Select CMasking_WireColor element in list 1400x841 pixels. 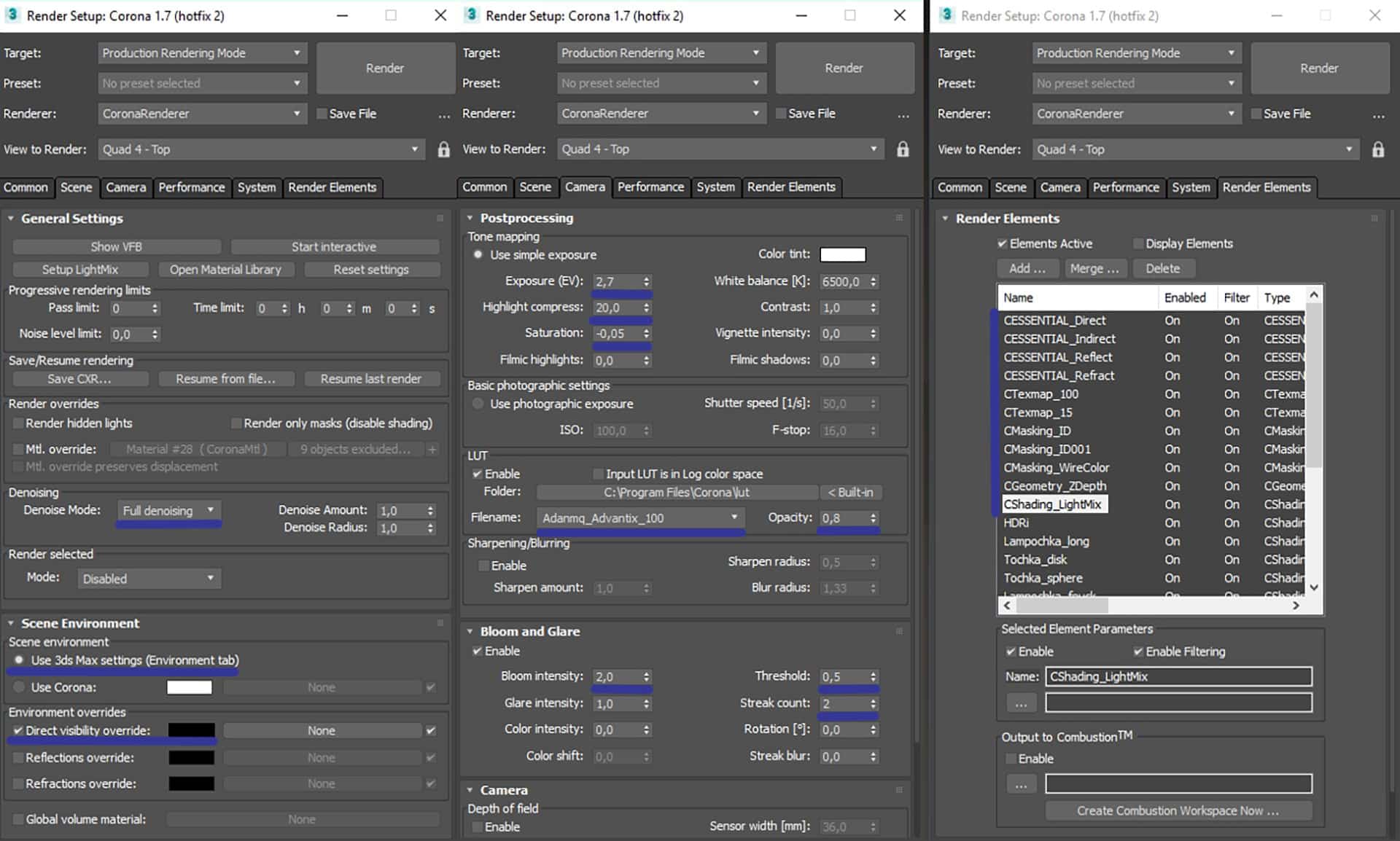click(1056, 468)
